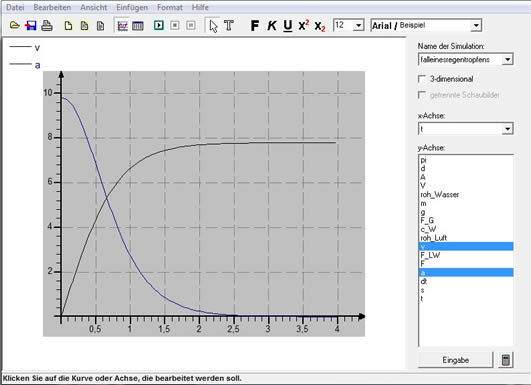Viewport: 531px width, 385px height.
Task: Print the diagram using the printer icon
Action: 47,25
